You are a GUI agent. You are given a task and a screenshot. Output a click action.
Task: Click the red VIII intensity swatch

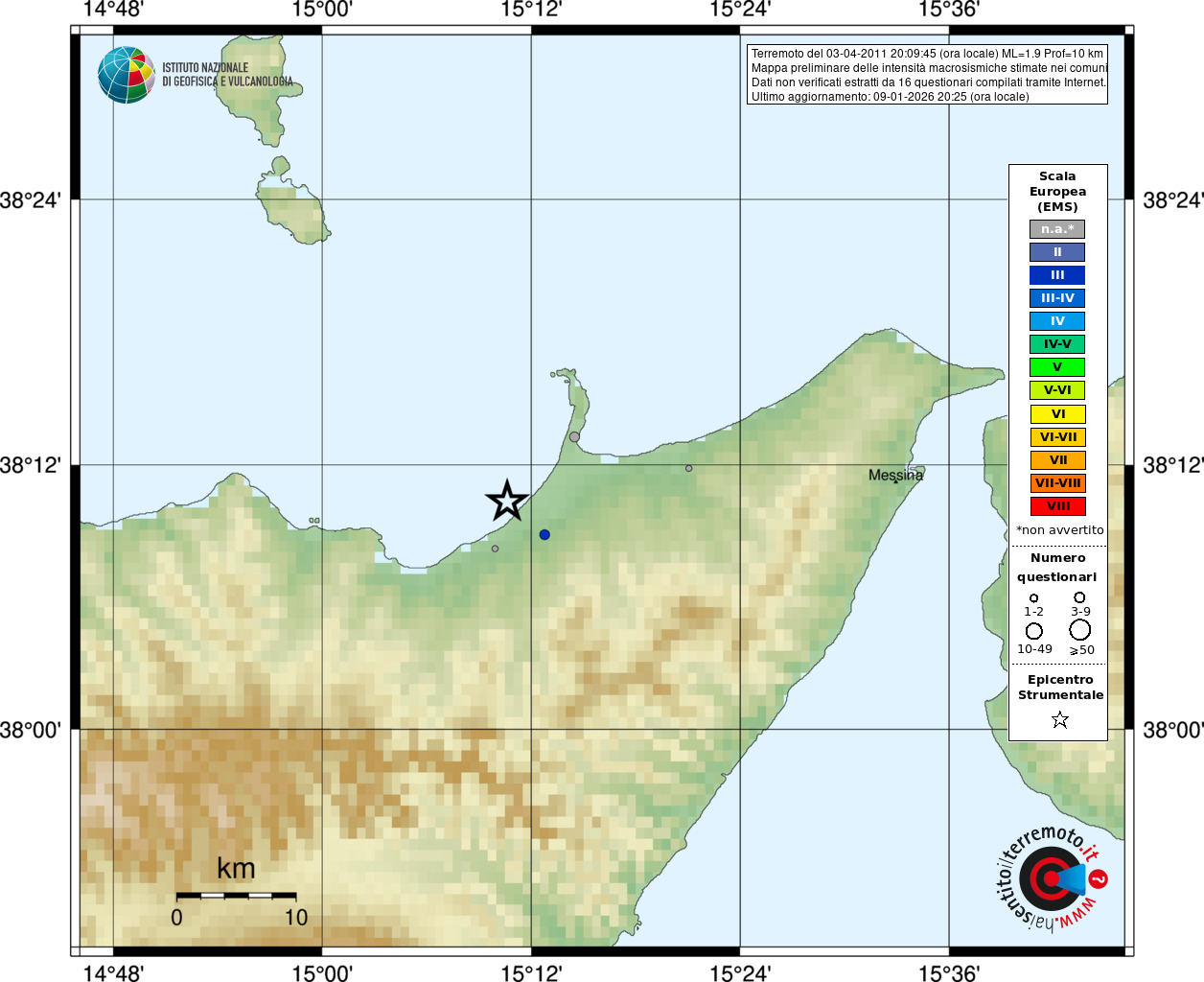tap(1057, 506)
